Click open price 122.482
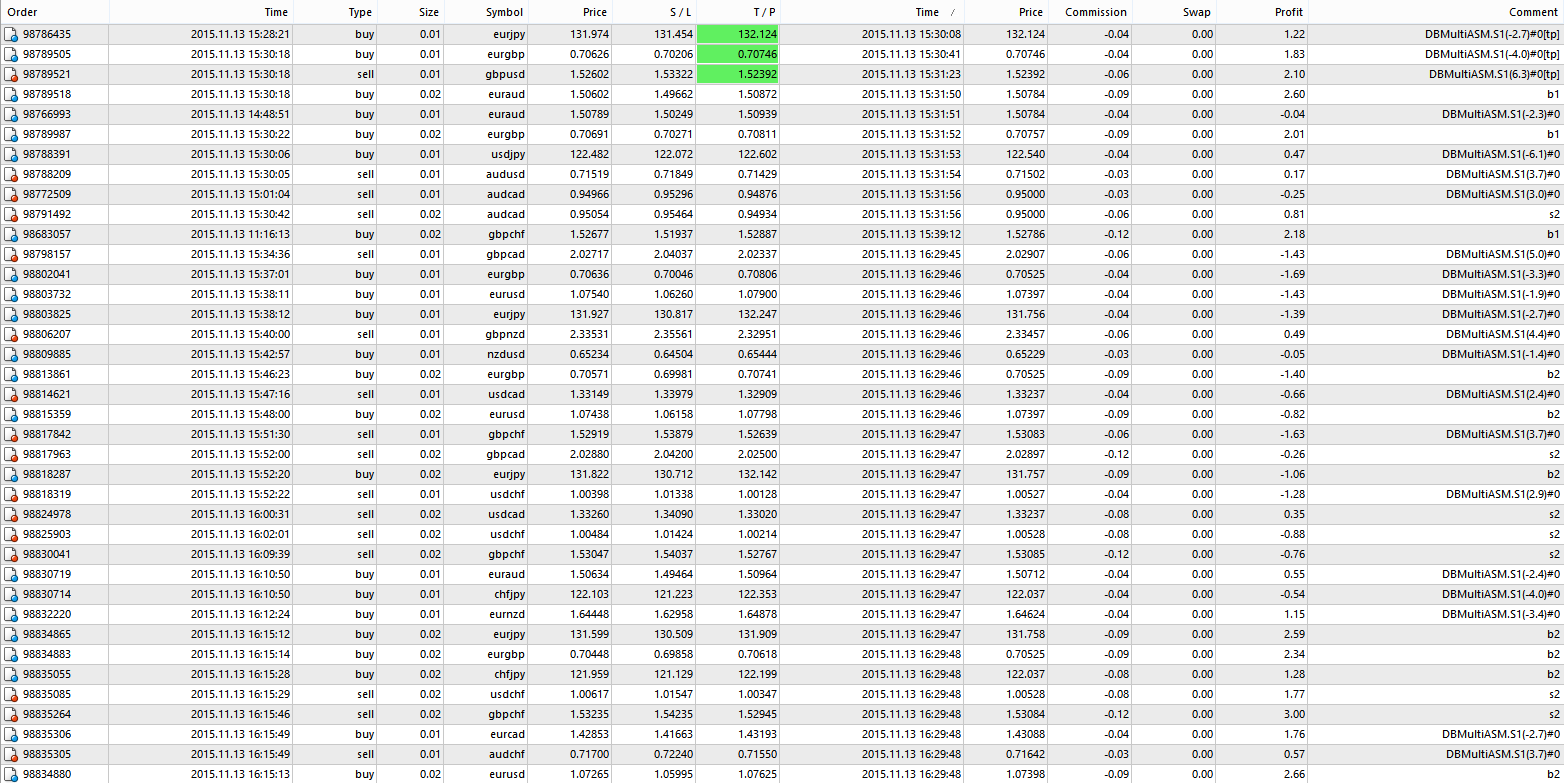 point(589,154)
